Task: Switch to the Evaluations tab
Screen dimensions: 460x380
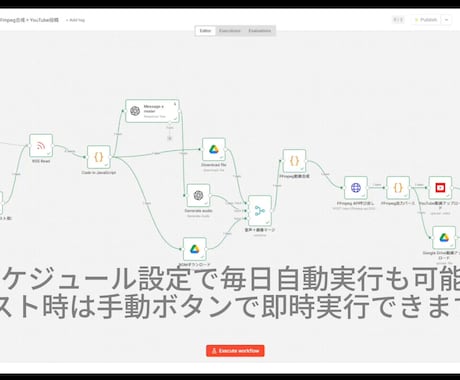Action: tap(260, 31)
